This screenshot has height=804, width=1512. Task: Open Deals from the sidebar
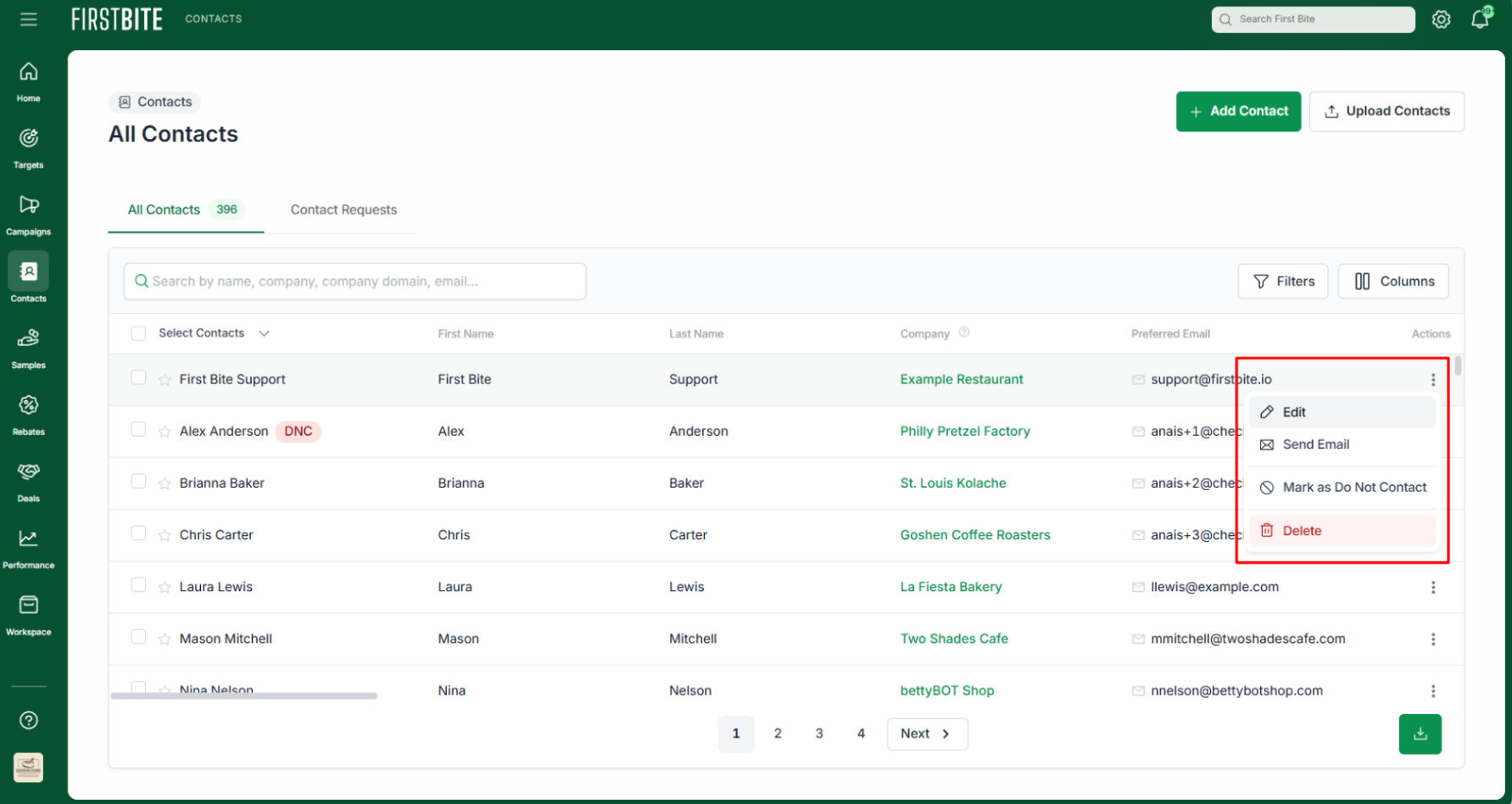pyautogui.click(x=28, y=482)
